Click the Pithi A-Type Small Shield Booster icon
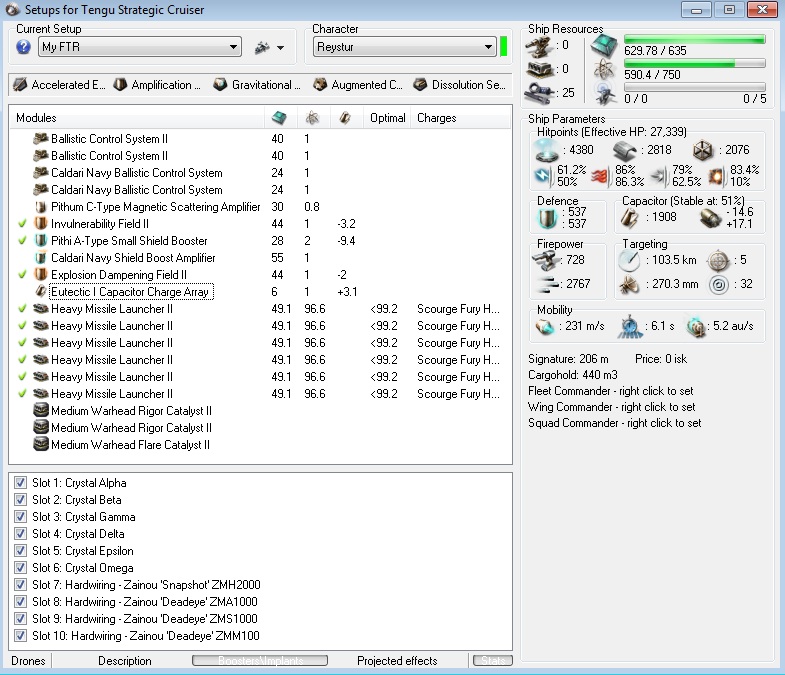785x675 pixels. (x=41, y=241)
